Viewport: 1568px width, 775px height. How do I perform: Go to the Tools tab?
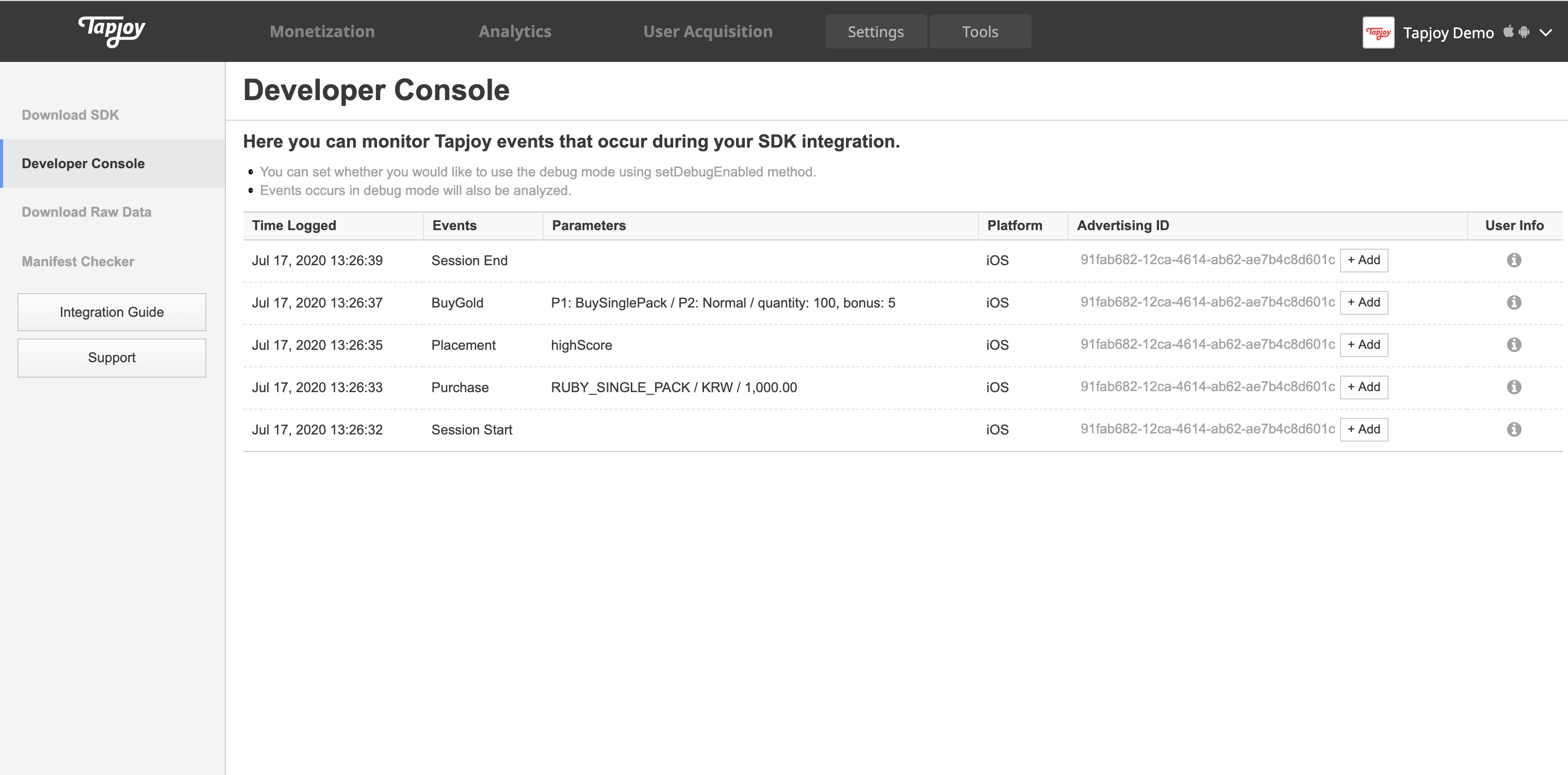(x=980, y=31)
